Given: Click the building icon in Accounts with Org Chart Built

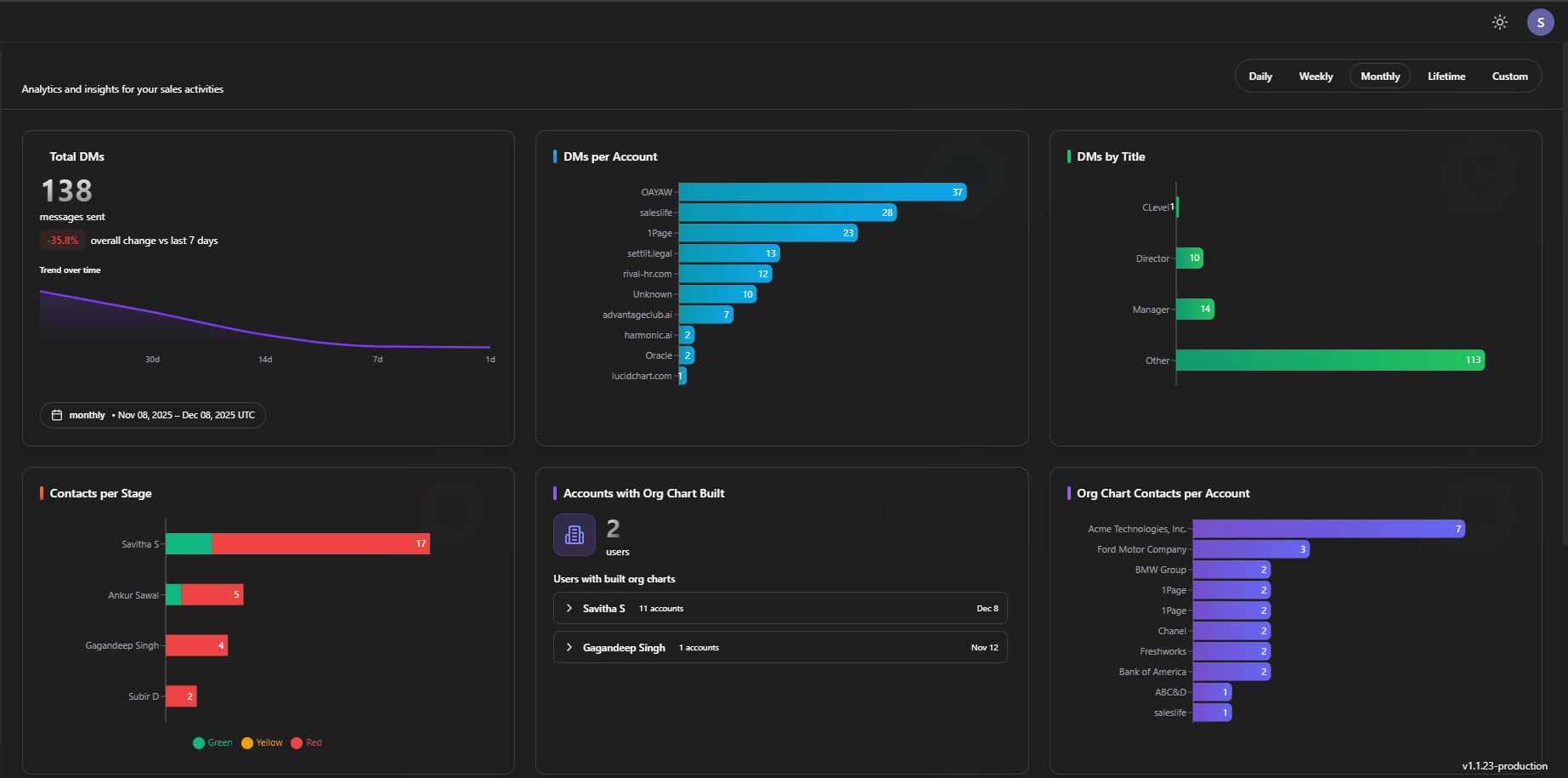Looking at the screenshot, I should [x=574, y=535].
